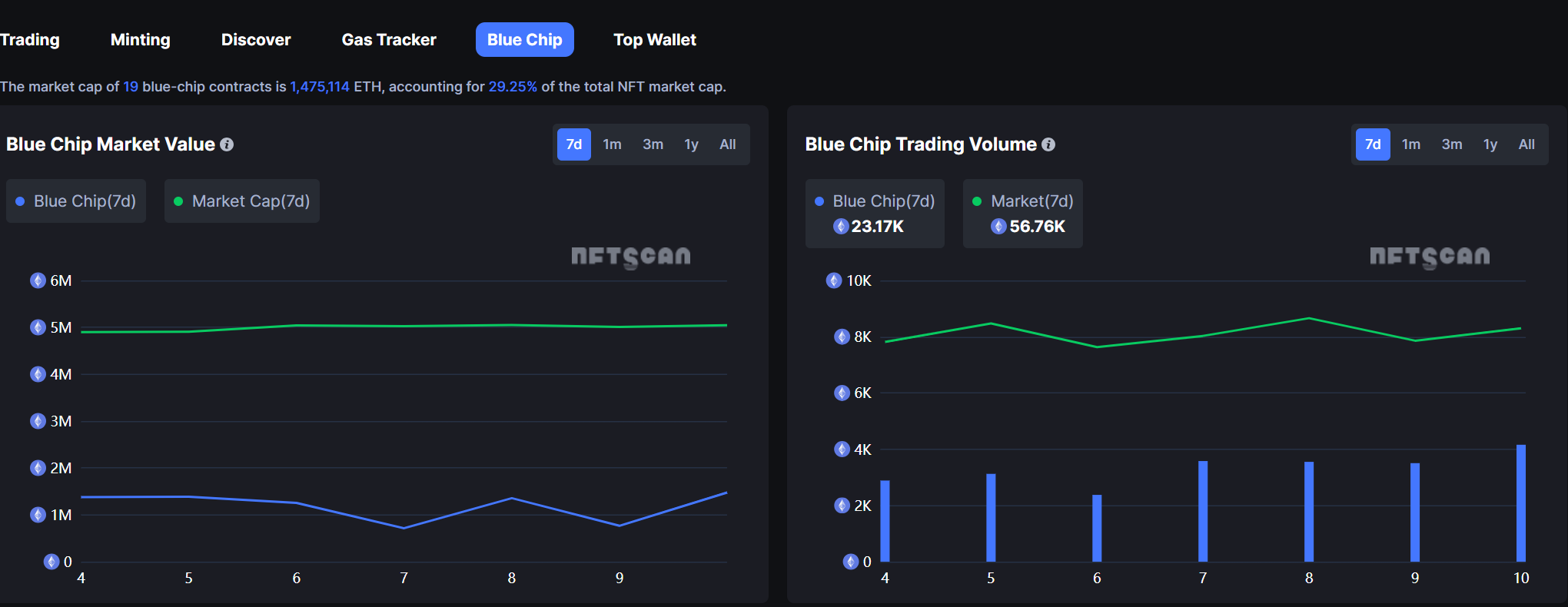Viewport: 1568px width, 607px height.
Task: Select 1y range for Blue Chip Trading Volume
Action: 1490,144
